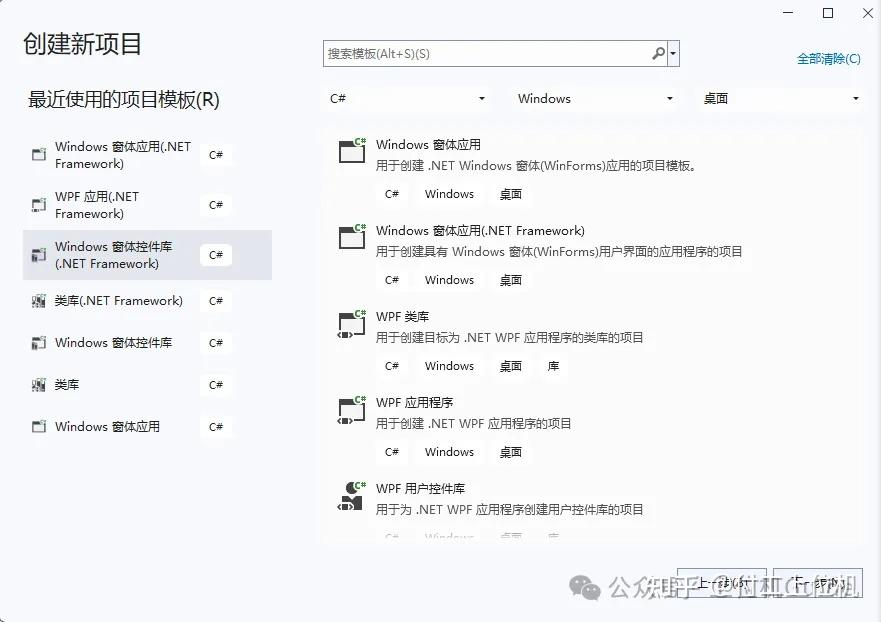Screen dimensions: 881x622
Task: Click icon of recent Windows 窗体控件库 without .NET Framework
Action: 39,343
